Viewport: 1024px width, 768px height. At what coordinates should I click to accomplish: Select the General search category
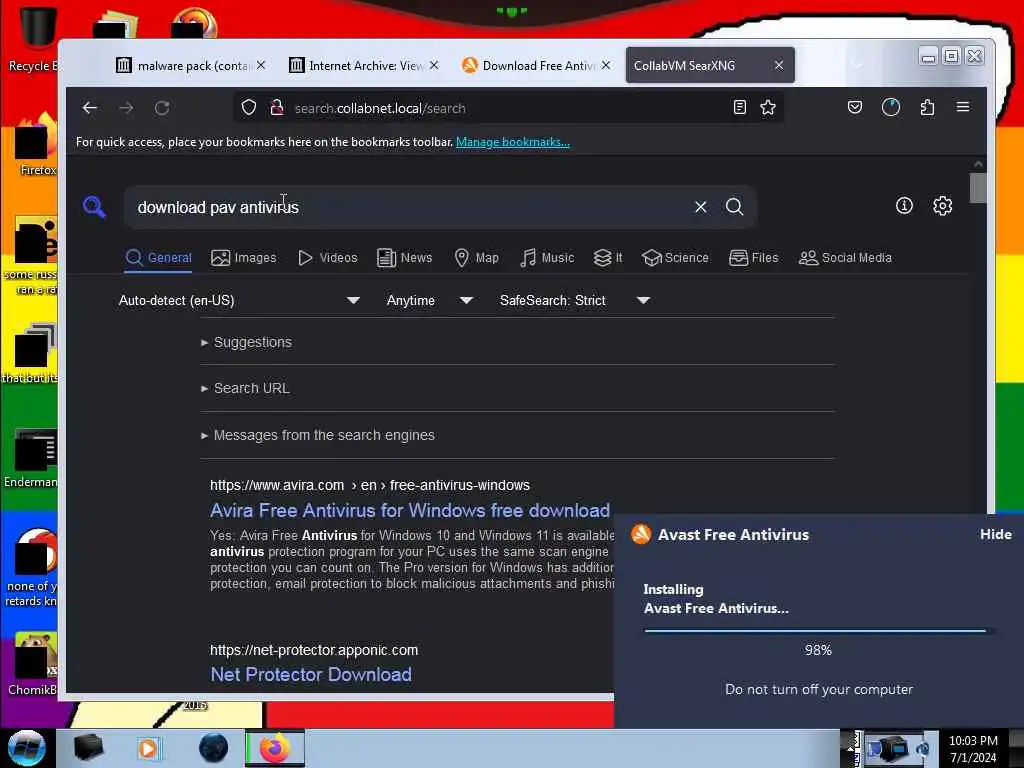point(159,258)
